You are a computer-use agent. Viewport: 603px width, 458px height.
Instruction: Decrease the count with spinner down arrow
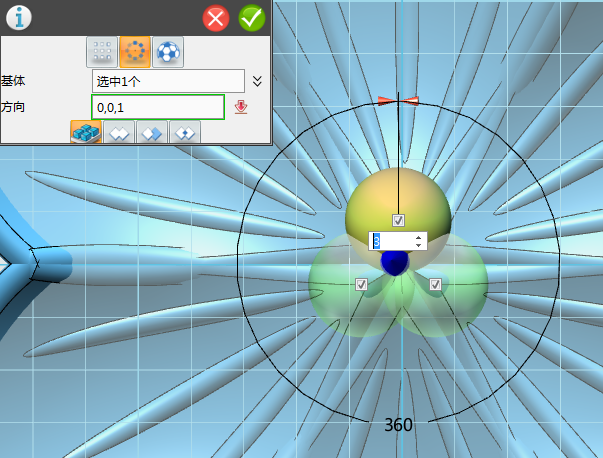418,245
